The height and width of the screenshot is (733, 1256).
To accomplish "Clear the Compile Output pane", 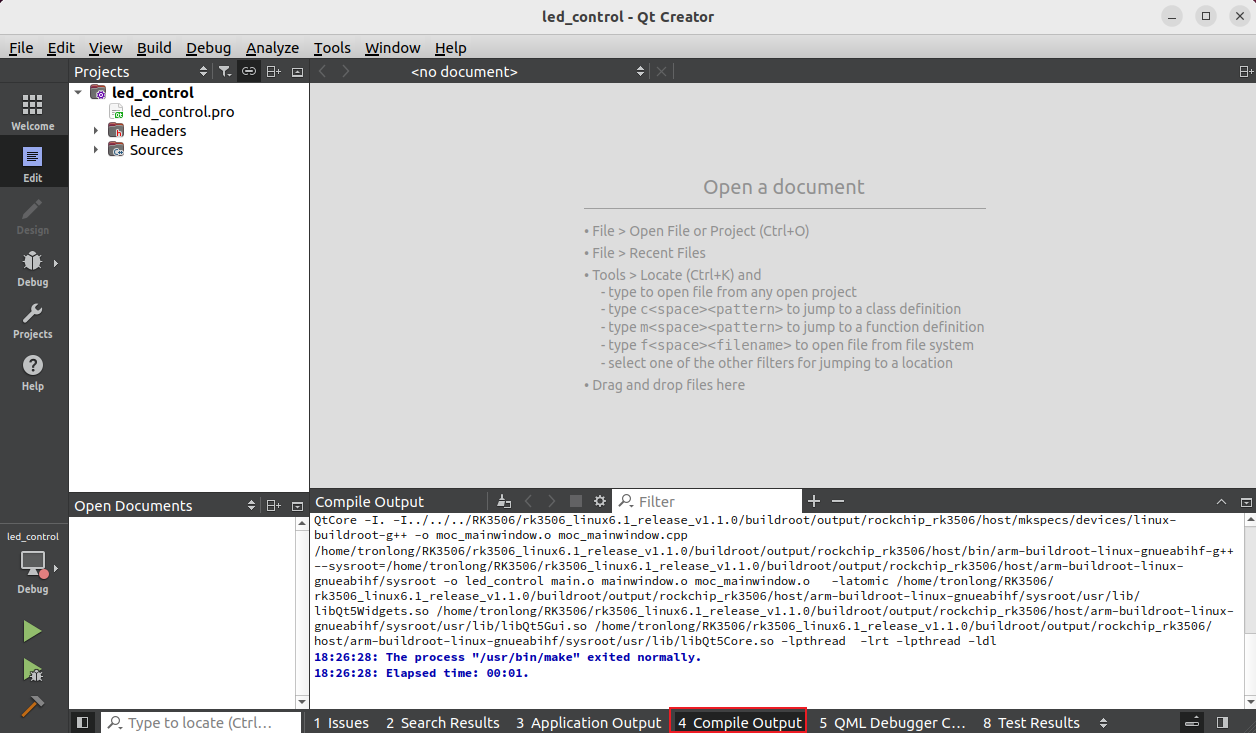I will click(504, 501).
